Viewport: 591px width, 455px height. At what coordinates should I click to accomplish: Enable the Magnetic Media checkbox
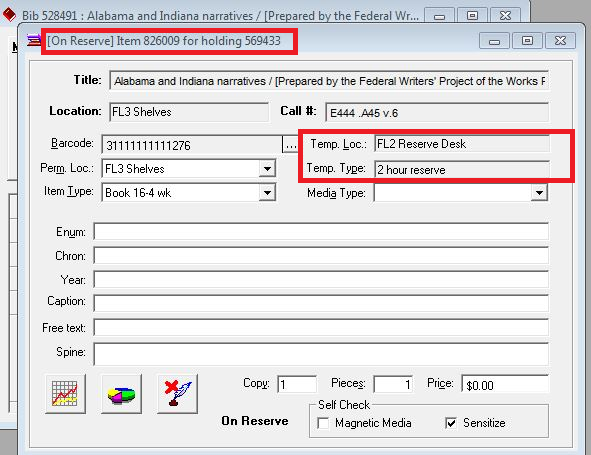(x=323, y=423)
